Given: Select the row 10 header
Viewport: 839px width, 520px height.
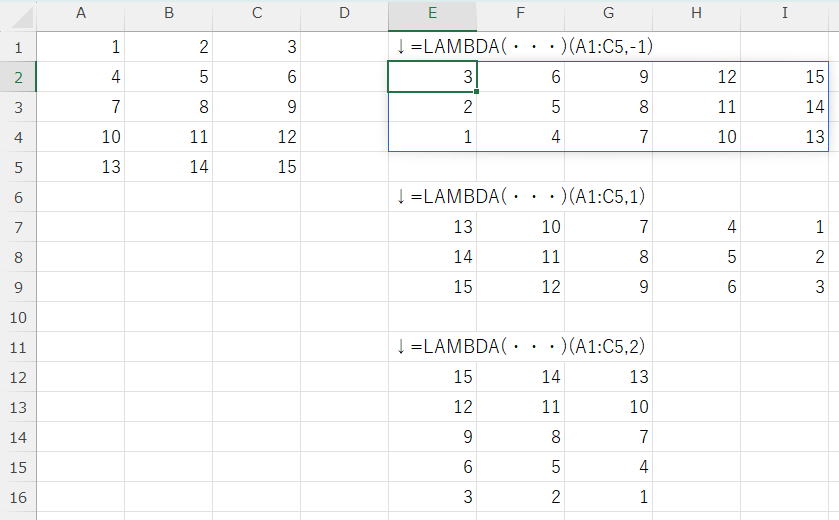Looking at the screenshot, I should [18, 317].
